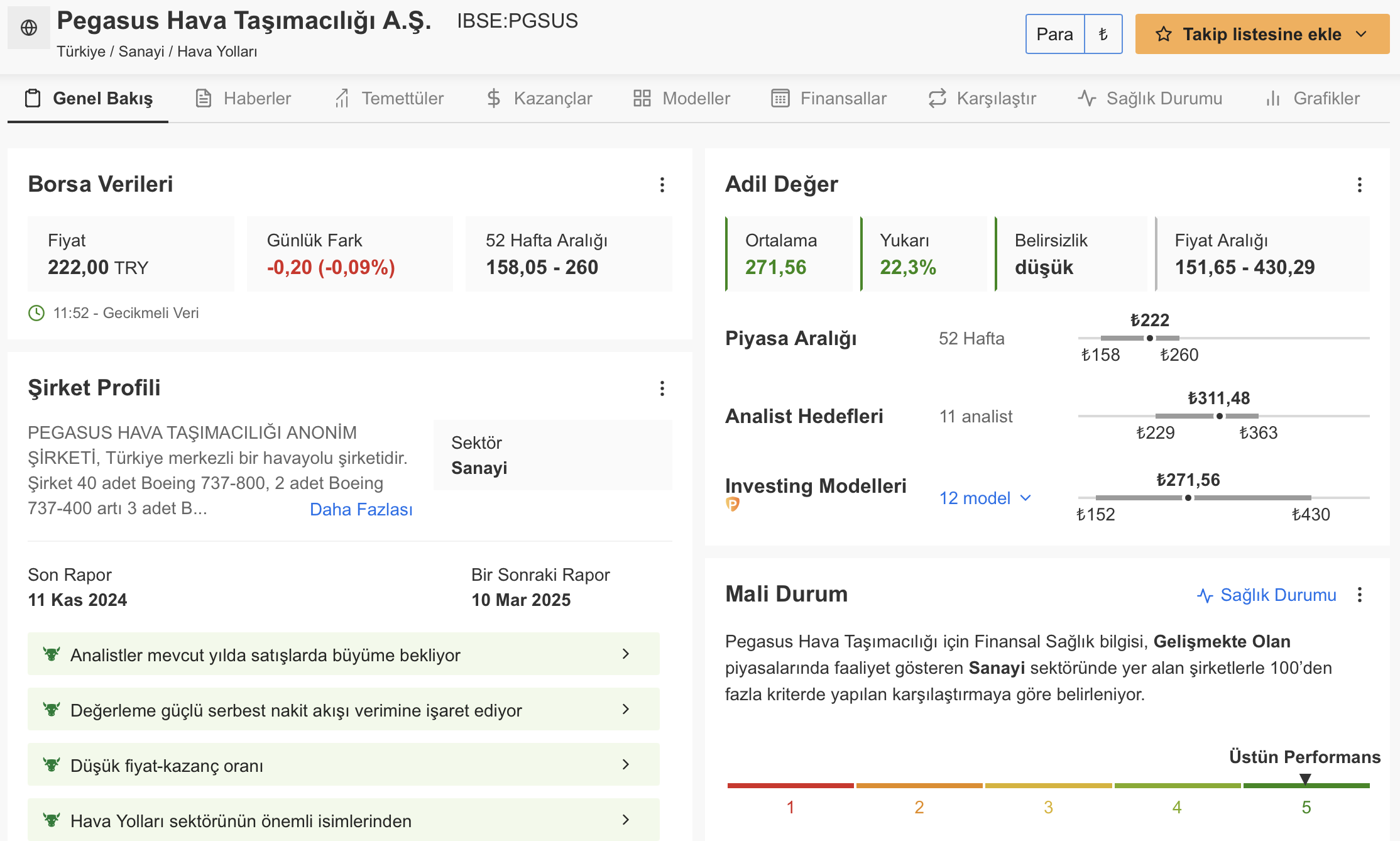Click the Üstün Performans health score pointer
Screen dimensions: 1400x841
1305,779
